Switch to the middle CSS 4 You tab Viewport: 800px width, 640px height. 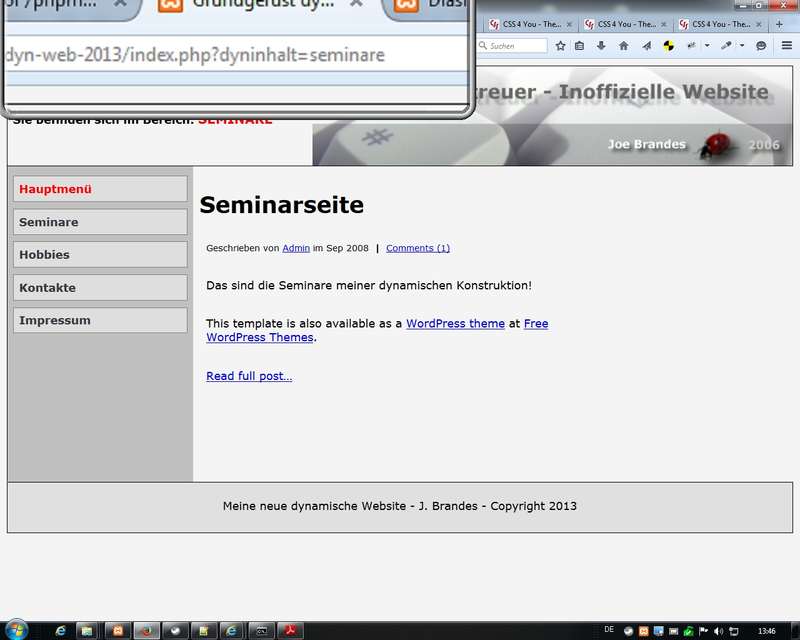tap(625, 24)
